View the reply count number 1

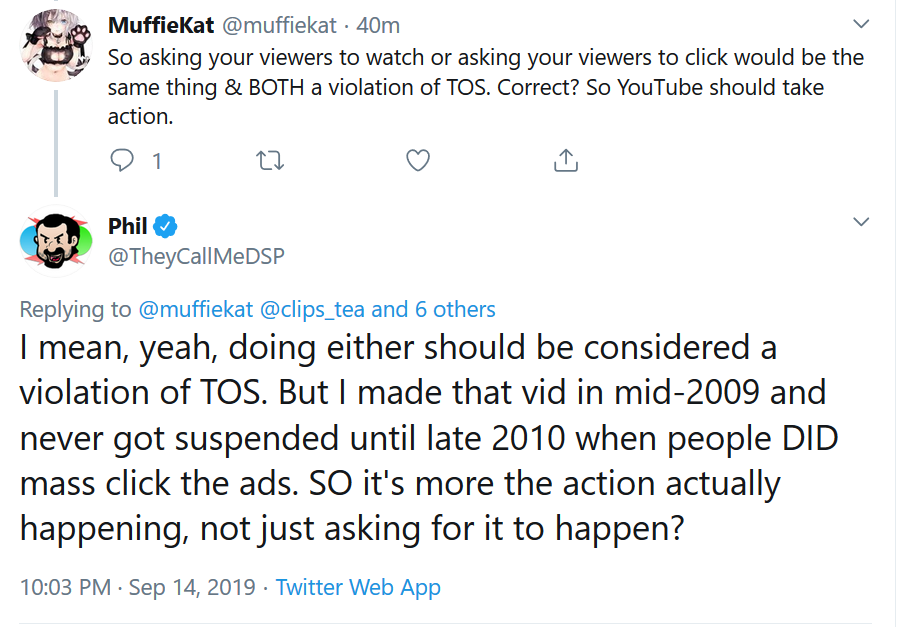tap(157, 161)
